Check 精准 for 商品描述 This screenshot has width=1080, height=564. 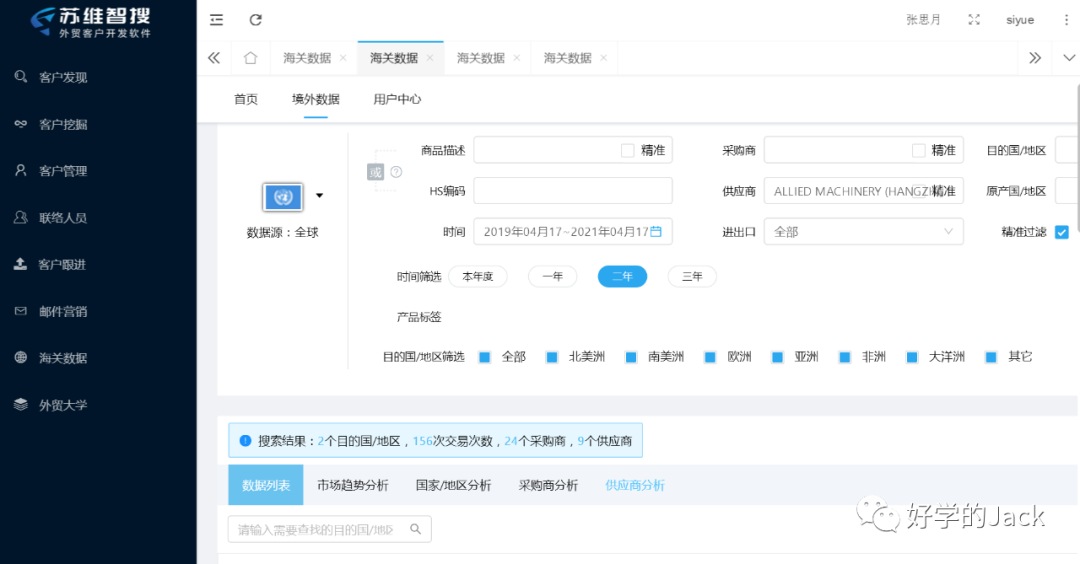(x=627, y=150)
